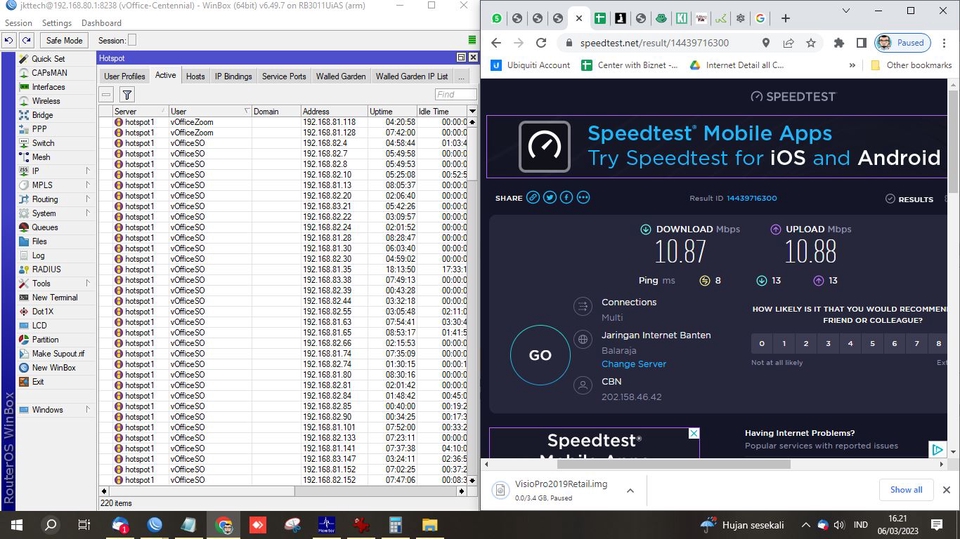960x539 pixels.
Task: Open Log in the sidebar
Action: [38, 255]
